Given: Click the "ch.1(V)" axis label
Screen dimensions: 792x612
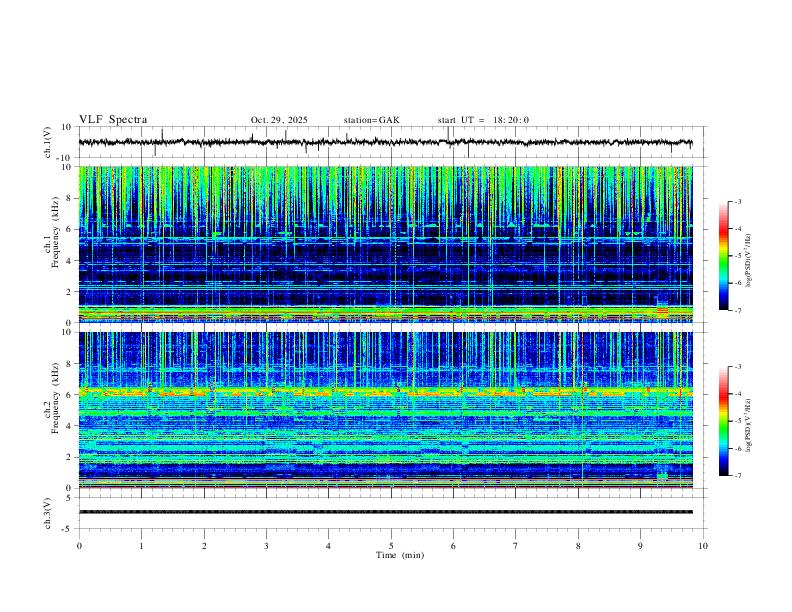Looking at the screenshot, I should pos(48,142).
